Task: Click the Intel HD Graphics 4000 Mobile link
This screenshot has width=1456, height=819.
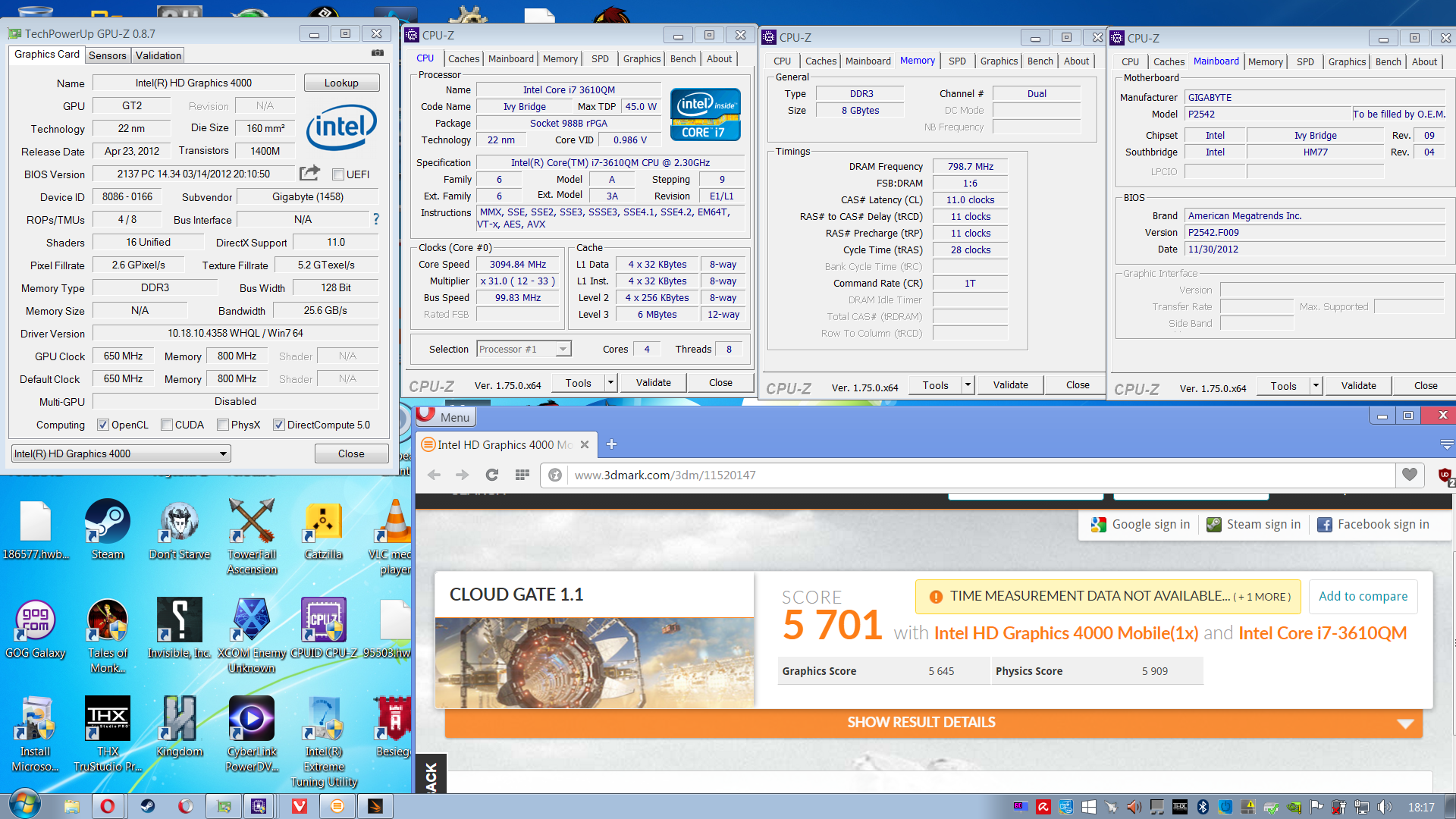Action: coord(1065,632)
